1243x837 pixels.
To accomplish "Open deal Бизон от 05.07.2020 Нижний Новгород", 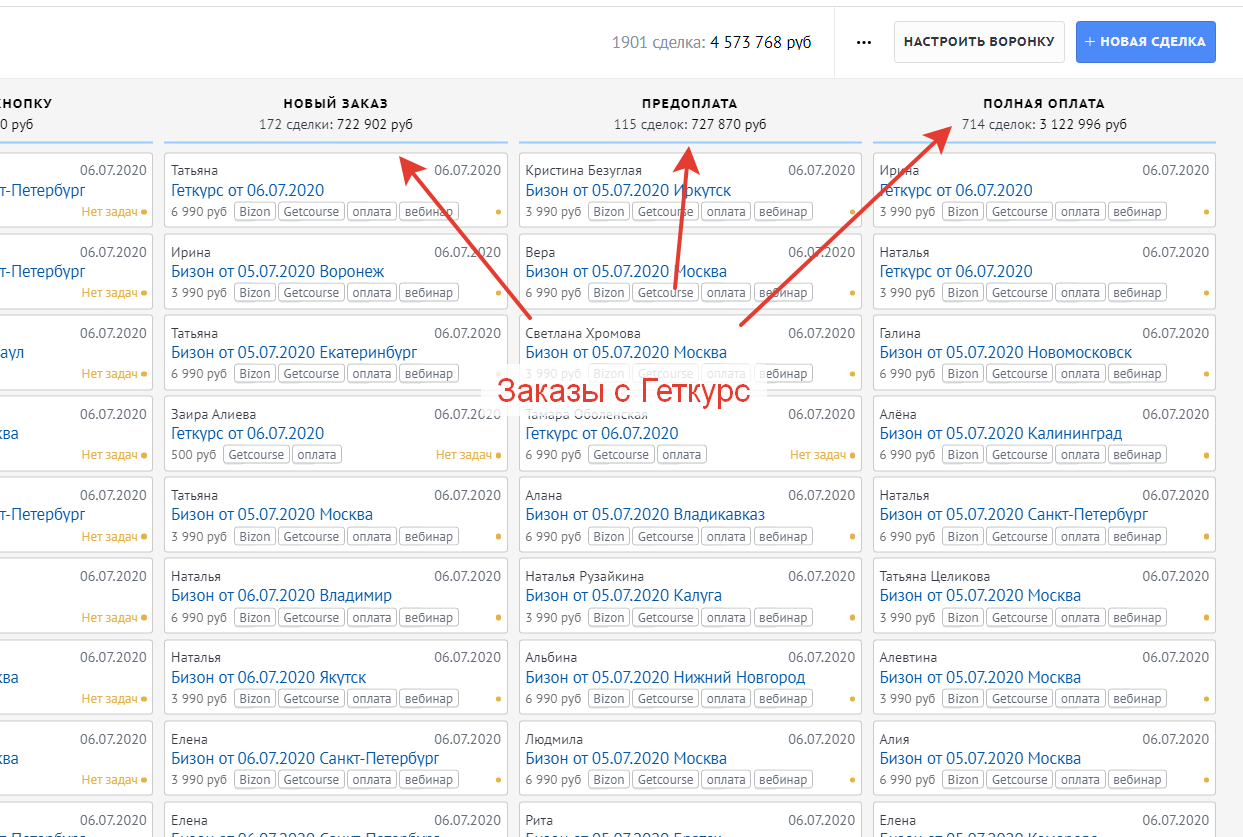I will point(665,677).
